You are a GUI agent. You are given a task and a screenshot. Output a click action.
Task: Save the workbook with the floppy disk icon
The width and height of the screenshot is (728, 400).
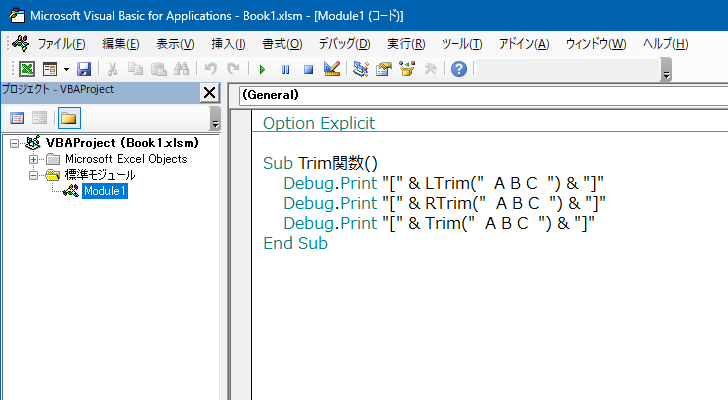[x=84, y=69]
